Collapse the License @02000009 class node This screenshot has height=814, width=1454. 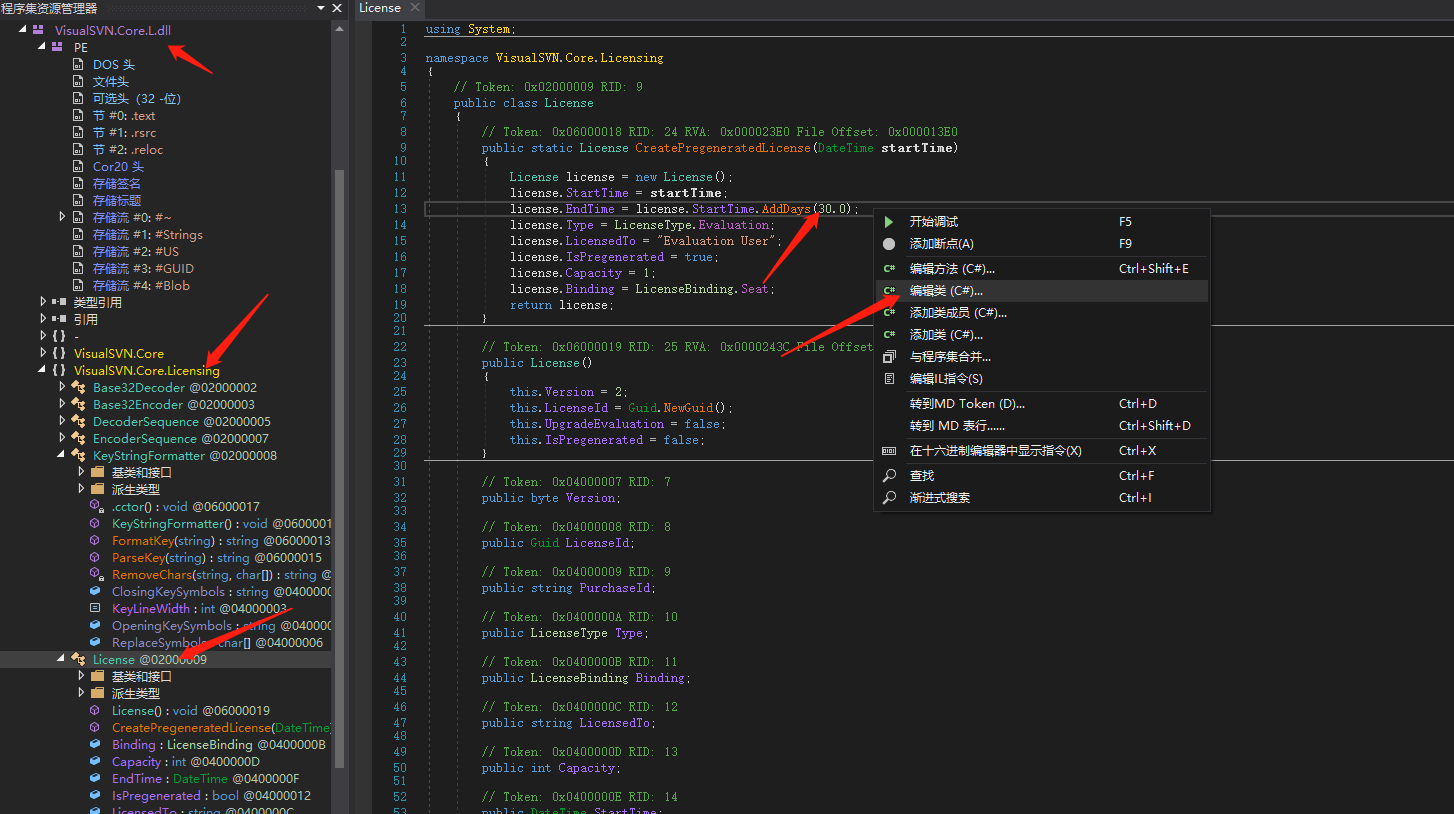[x=62, y=660]
